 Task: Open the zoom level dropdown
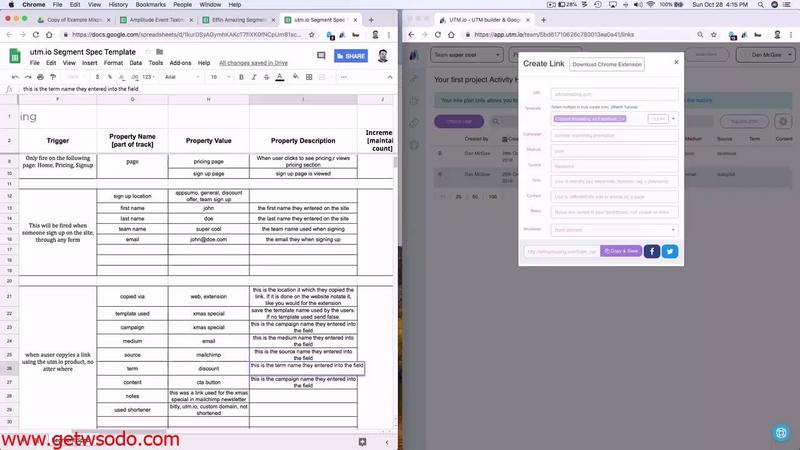(x=76, y=77)
